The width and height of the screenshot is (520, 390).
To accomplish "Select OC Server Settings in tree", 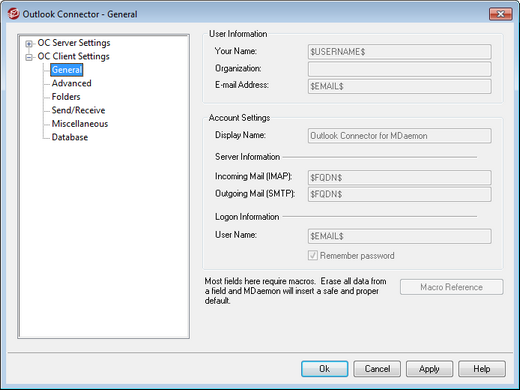I will coord(74,43).
